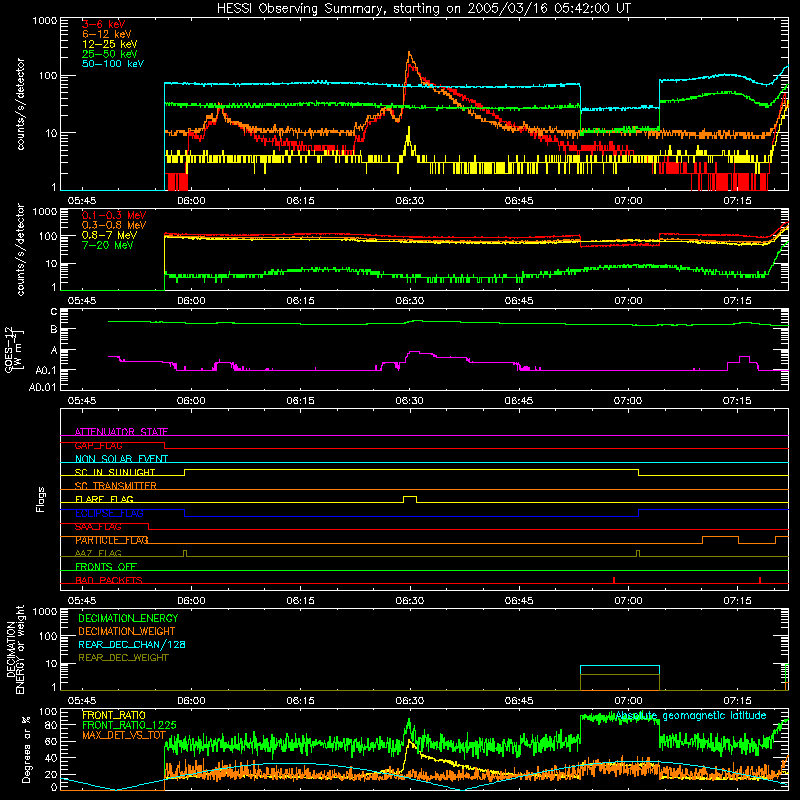The height and width of the screenshot is (800, 800).
Task: Click the HESSI Observing Summary plot title
Action: click(x=423, y=9)
